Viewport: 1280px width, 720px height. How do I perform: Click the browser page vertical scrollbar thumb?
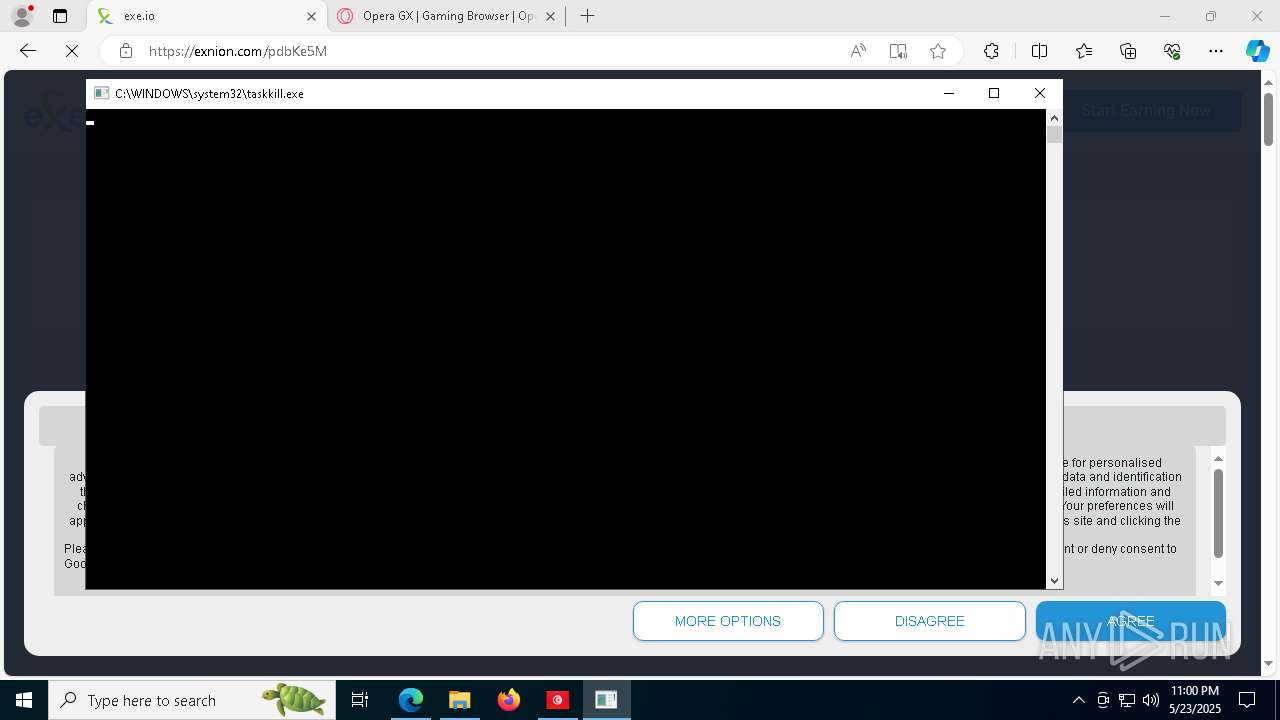click(x=1268, y=120)
